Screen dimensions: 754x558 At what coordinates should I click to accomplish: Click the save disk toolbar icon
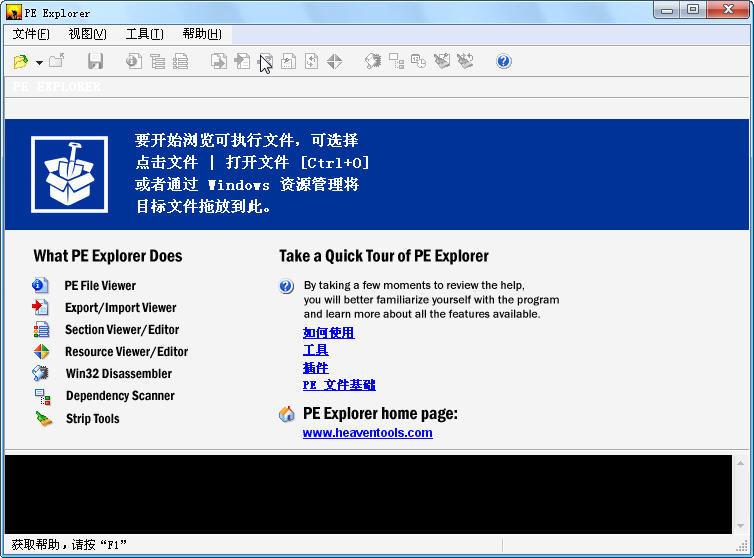(96, 62)
